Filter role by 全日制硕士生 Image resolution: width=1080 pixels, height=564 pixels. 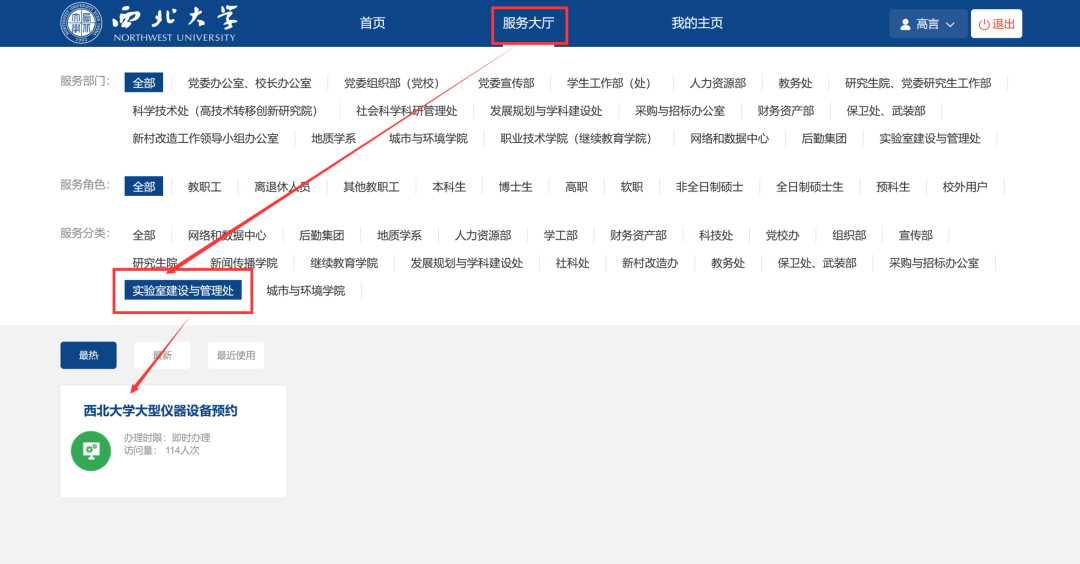pos(809,187)
